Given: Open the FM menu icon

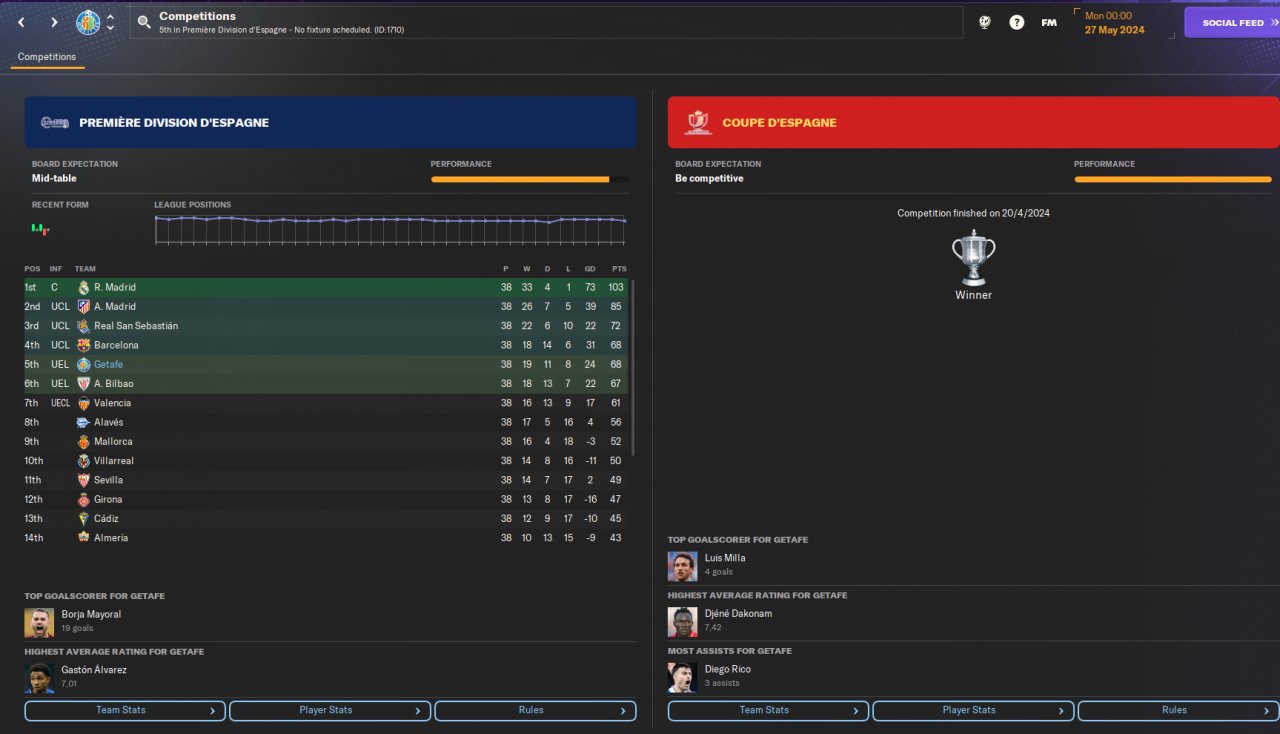Looking at the screenshot, I should click(x=1049, y=22).
